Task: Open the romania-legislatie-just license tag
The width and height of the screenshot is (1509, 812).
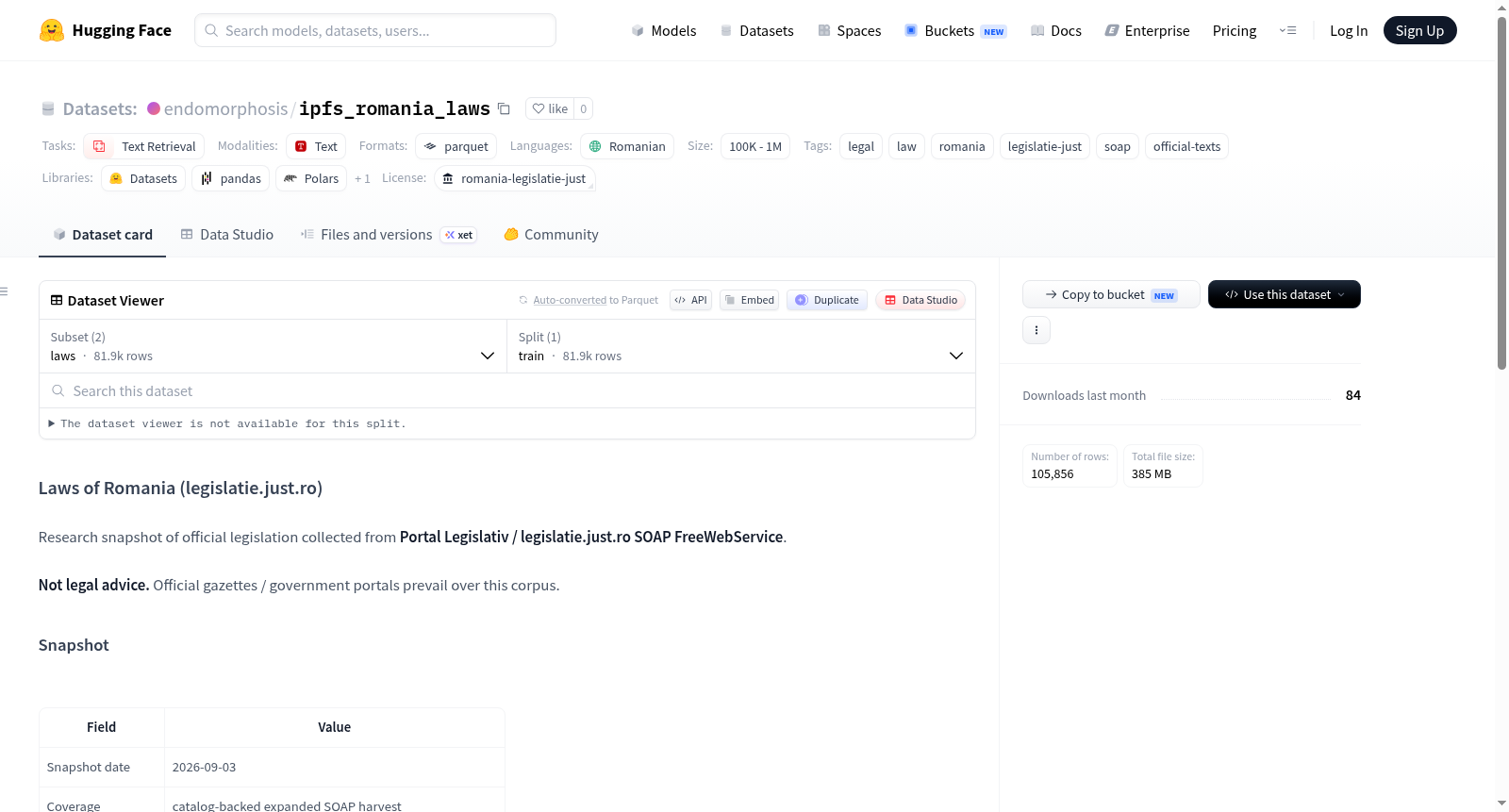Action: click(x=514, y=178)
